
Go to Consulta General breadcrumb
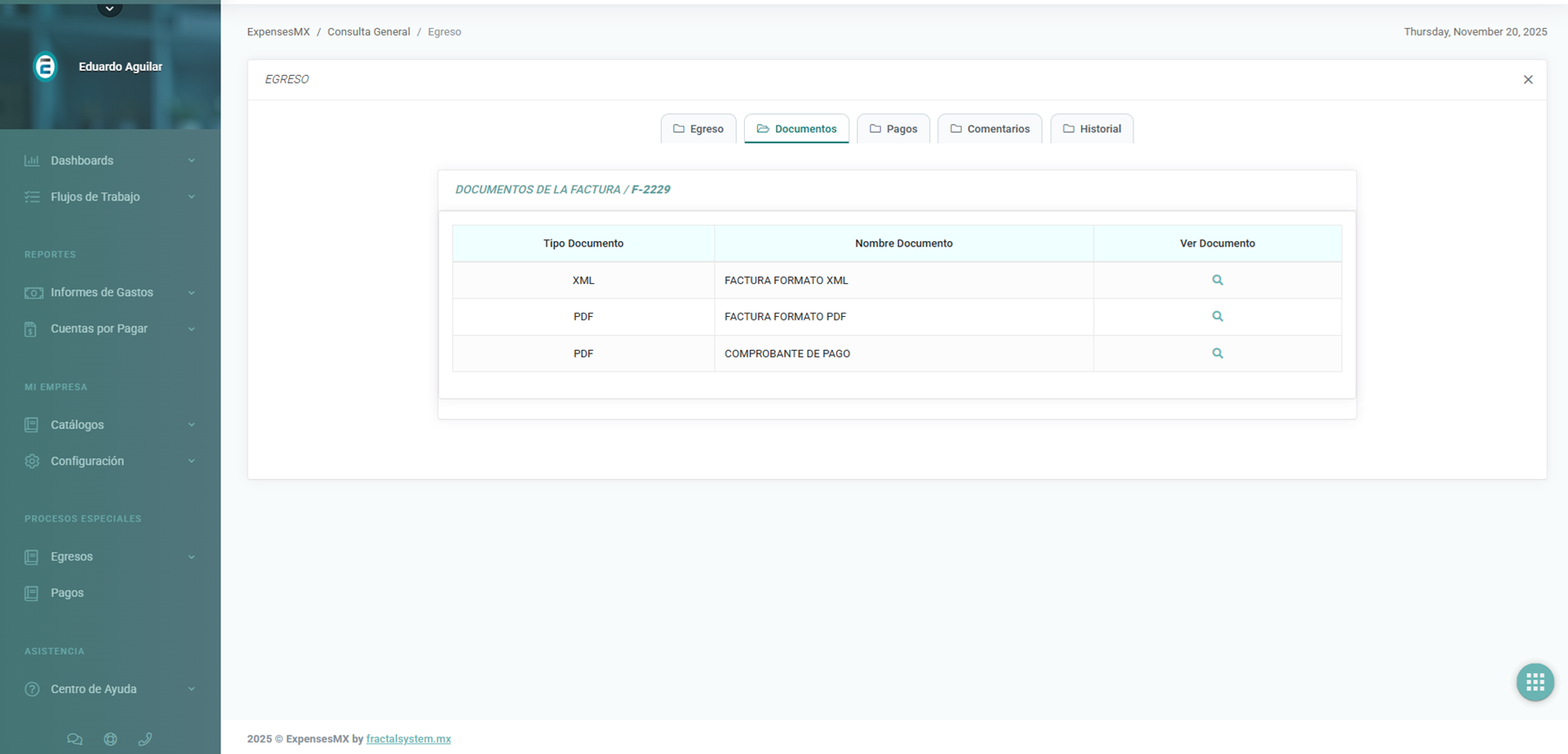tap(368, 32)
